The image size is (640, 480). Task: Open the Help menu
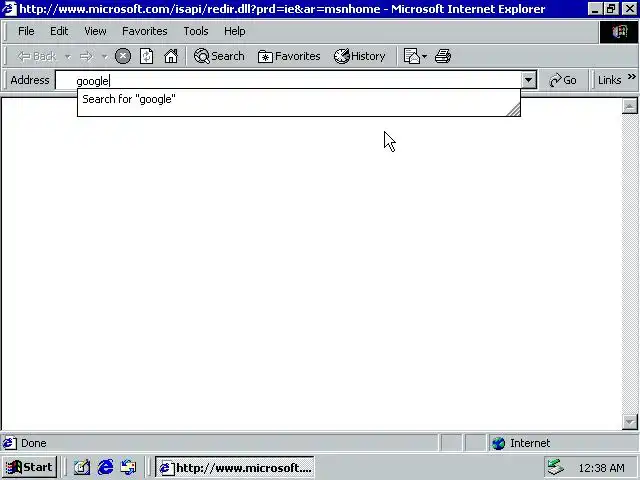click(x=235, y=31)
